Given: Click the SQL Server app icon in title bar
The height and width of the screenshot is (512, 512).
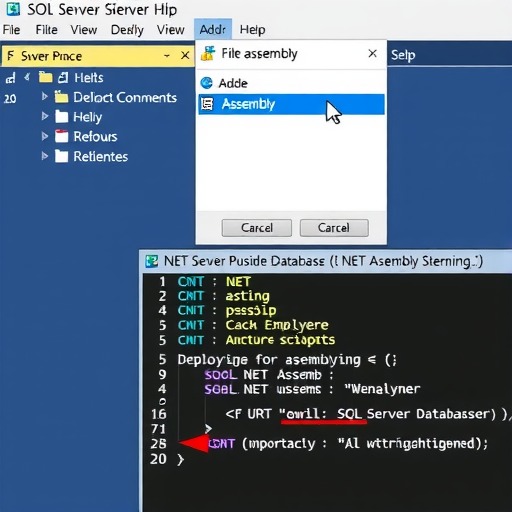Looking at the screenshot, I should click(13, 9).
